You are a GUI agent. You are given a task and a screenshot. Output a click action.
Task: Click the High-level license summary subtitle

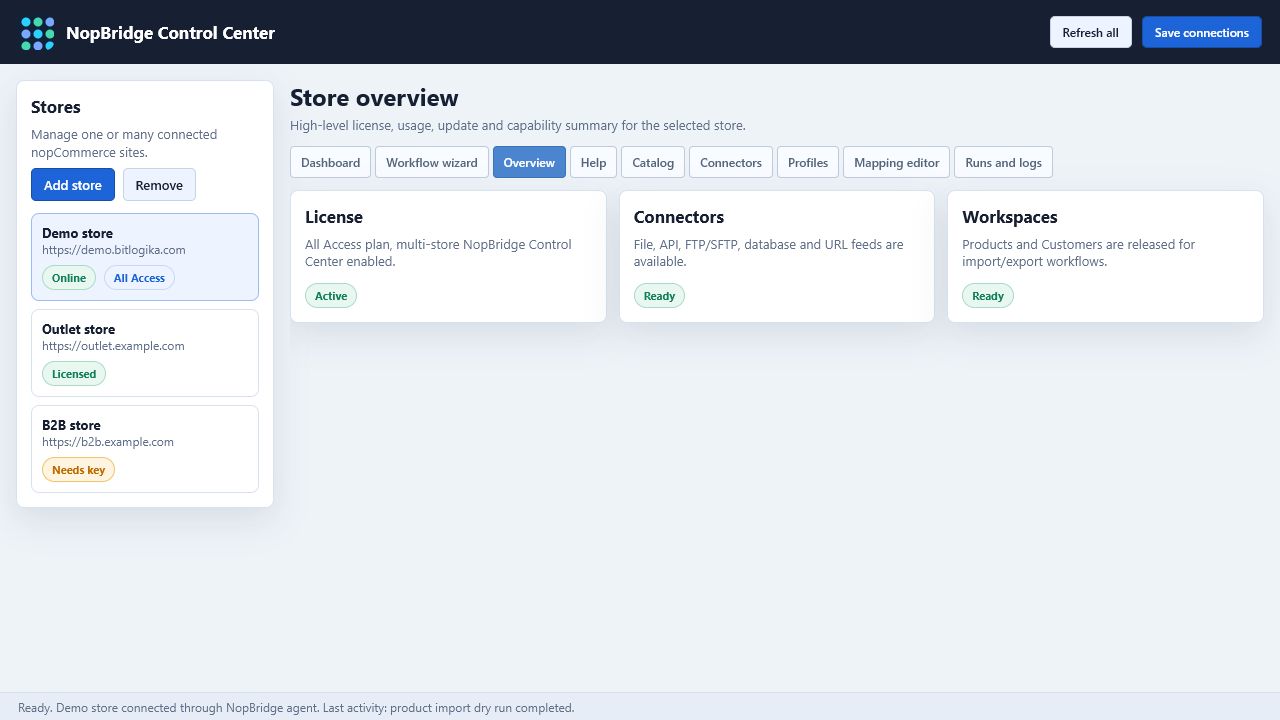click(518, 126)
